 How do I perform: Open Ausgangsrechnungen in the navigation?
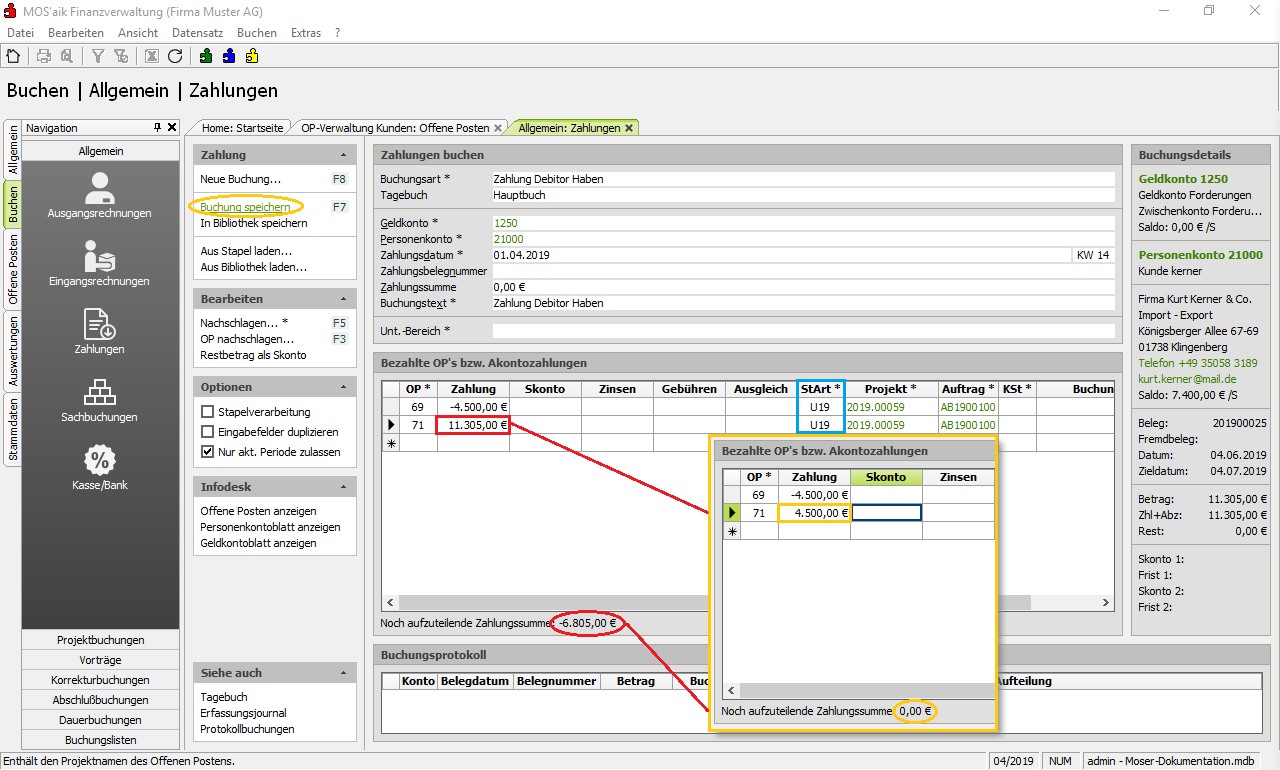[x=99, y=195]
